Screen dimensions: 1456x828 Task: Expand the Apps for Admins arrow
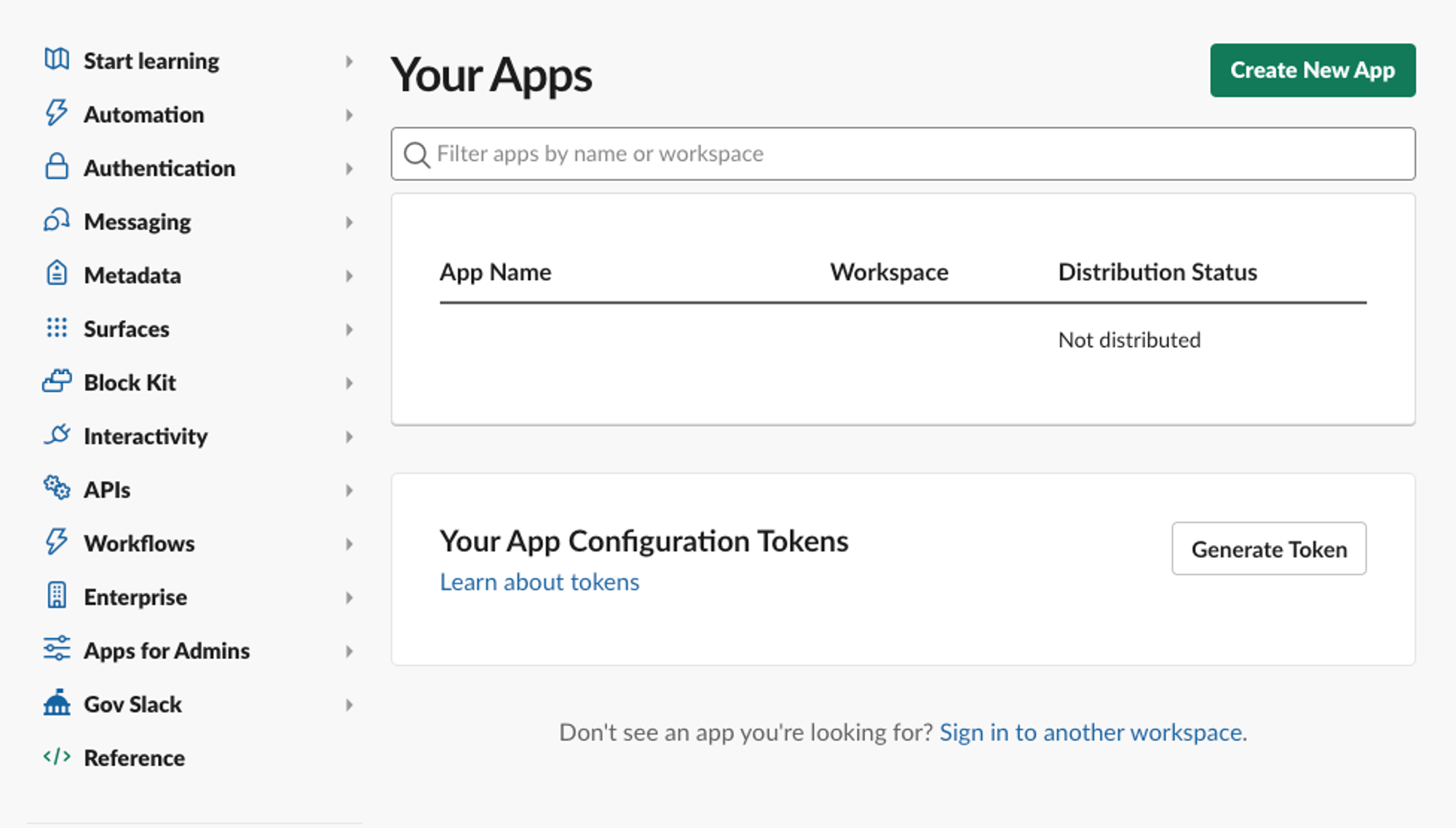(x=349, y=651)
